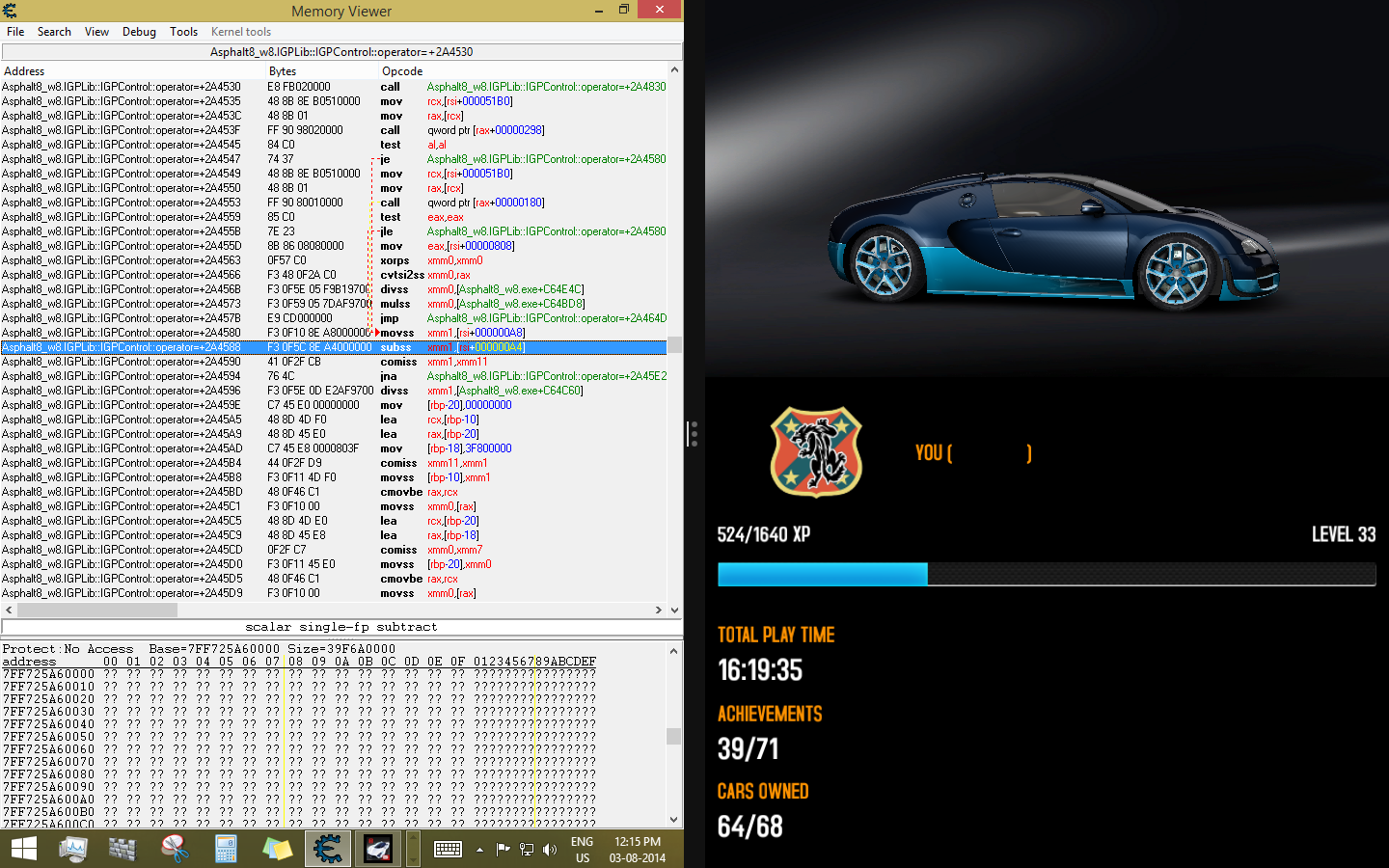Open Cheat Engine from the taskbar
This screenshot has height=868, width=1389.
coord(328,849)
